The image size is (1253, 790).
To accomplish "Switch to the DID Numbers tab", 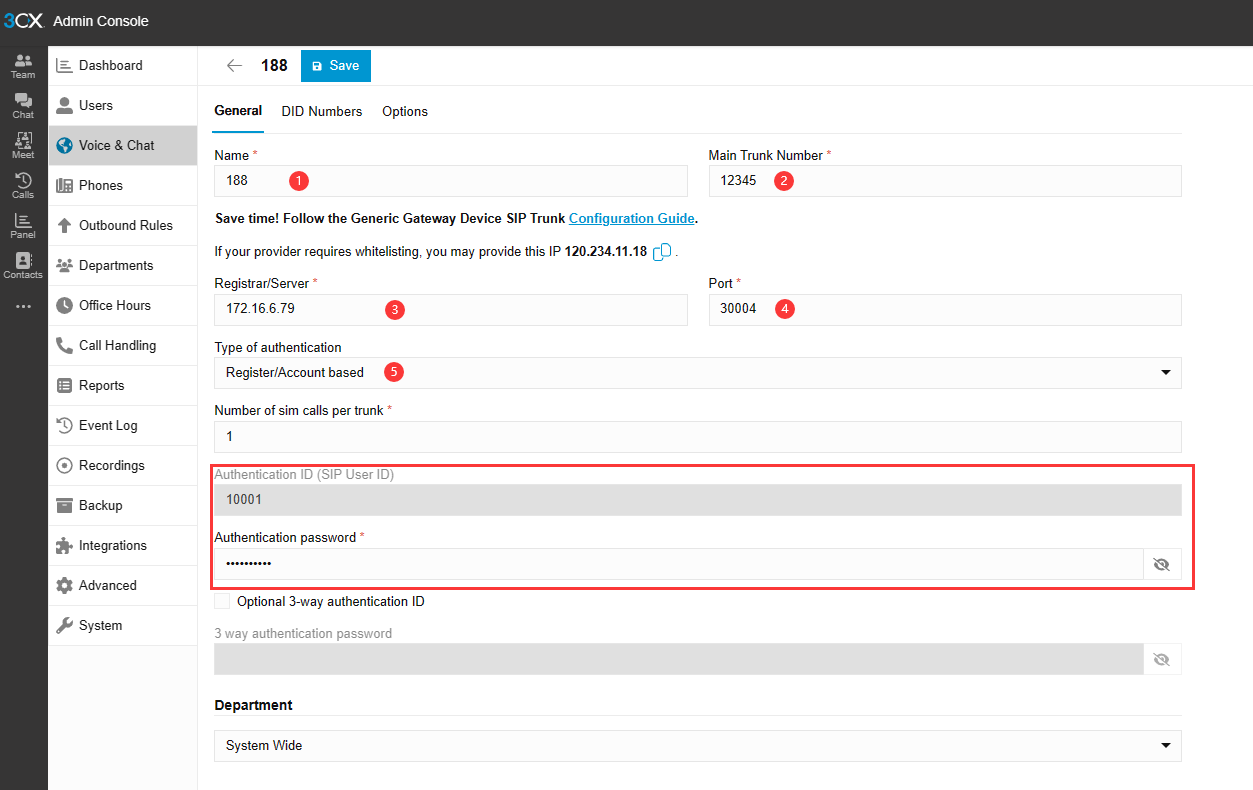I will click(322, 111).
